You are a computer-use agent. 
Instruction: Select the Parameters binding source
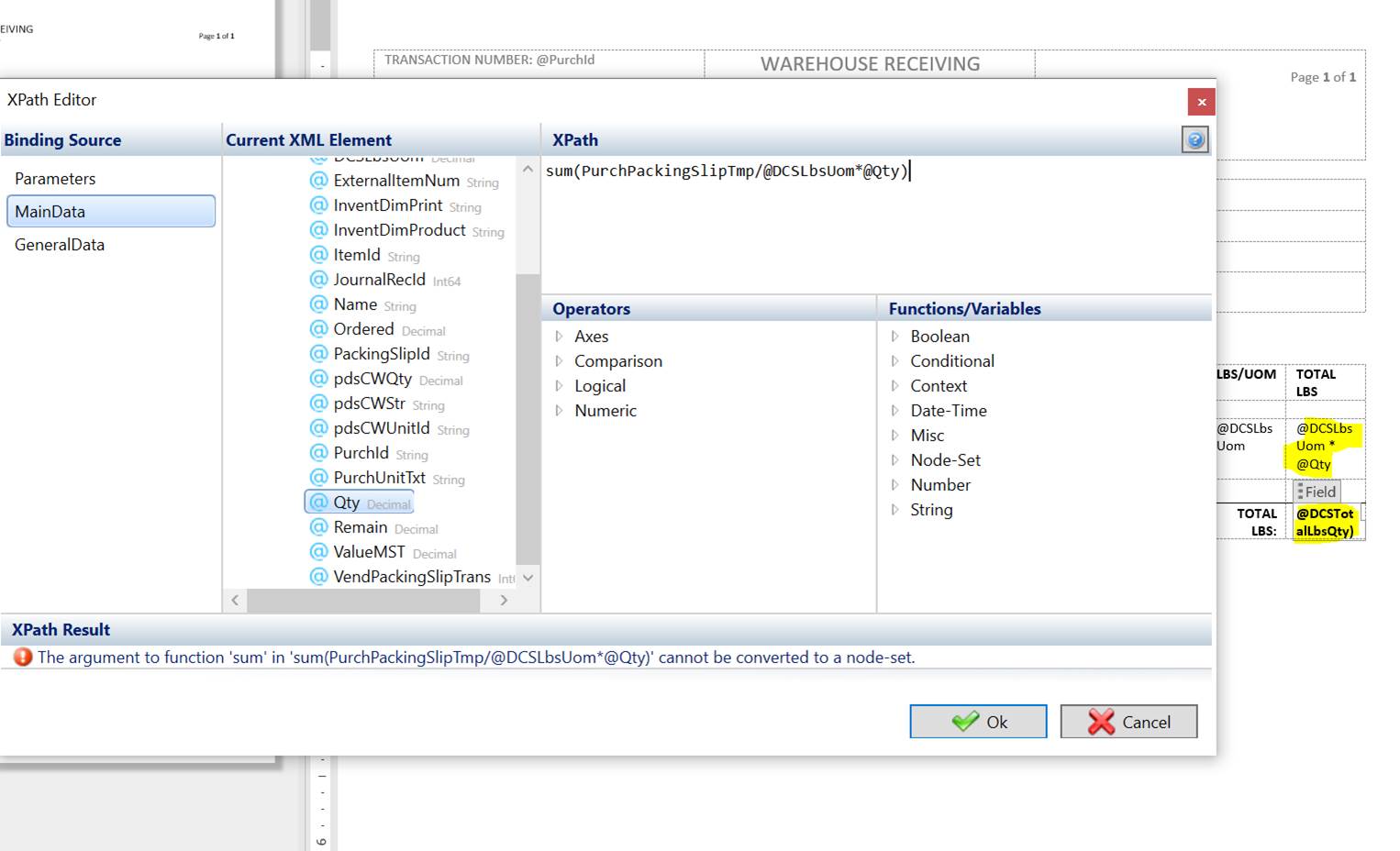55,179
